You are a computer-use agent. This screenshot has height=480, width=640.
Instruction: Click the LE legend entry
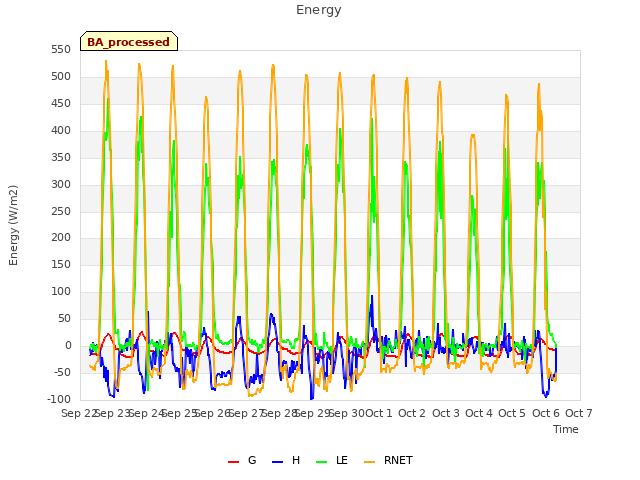(332, 460)
